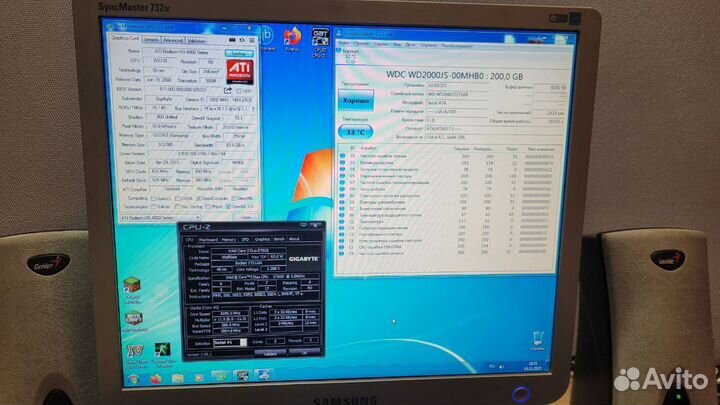Switch to the About tab in CPU-Z
The height and width of the screenshot is (405, 720).
[x=294, y=239]
